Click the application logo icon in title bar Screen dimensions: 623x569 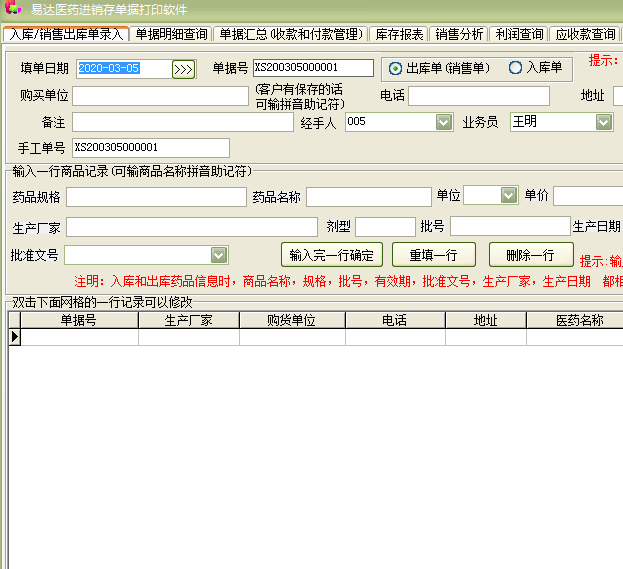(x=13, y=8)
